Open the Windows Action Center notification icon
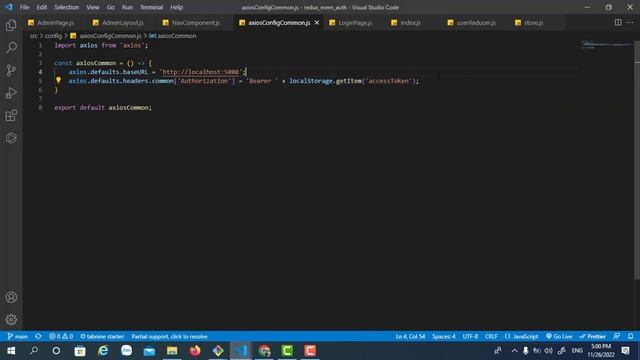This screenshot has height=360, width=640. [625, 351]
